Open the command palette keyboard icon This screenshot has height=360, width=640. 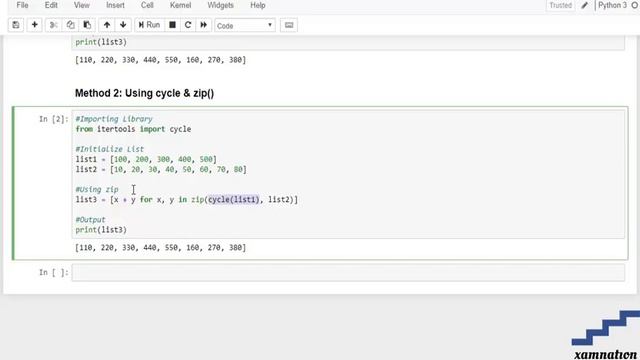[289, 25]
